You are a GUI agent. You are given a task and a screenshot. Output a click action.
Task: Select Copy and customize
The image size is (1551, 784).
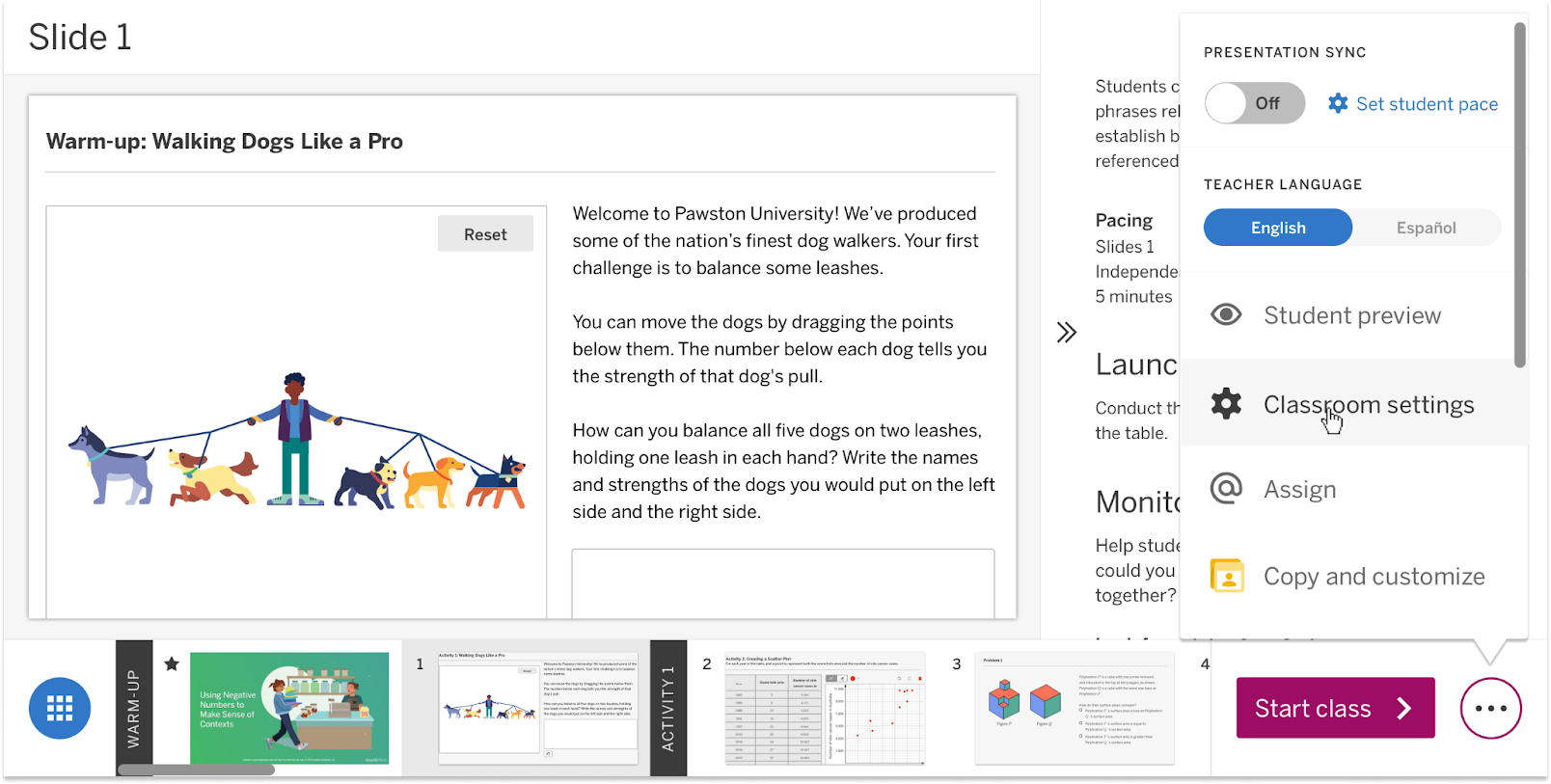pos(1354,576)
